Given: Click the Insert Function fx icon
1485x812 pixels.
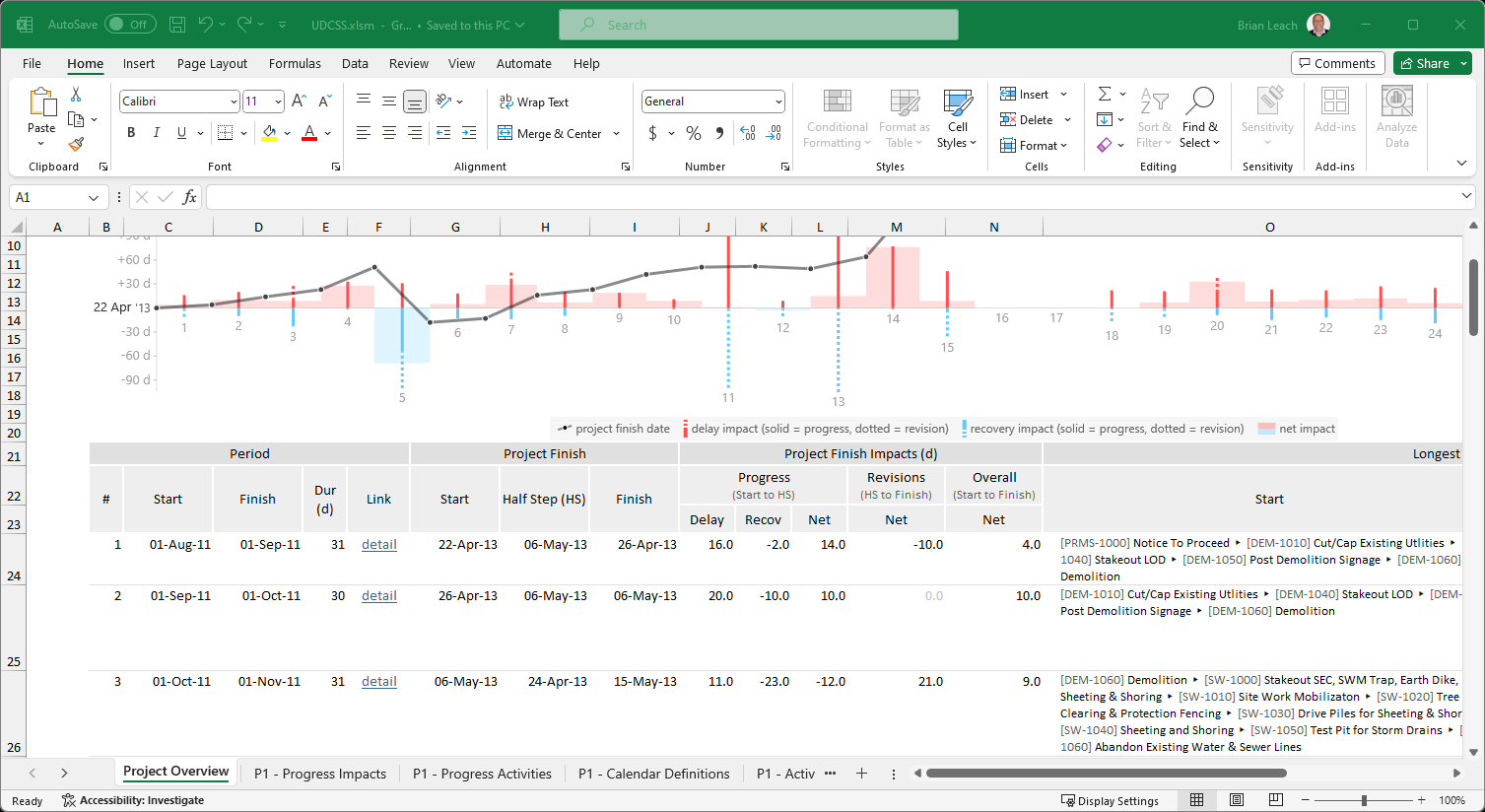Looking at the screenshot, I should 189,197.
